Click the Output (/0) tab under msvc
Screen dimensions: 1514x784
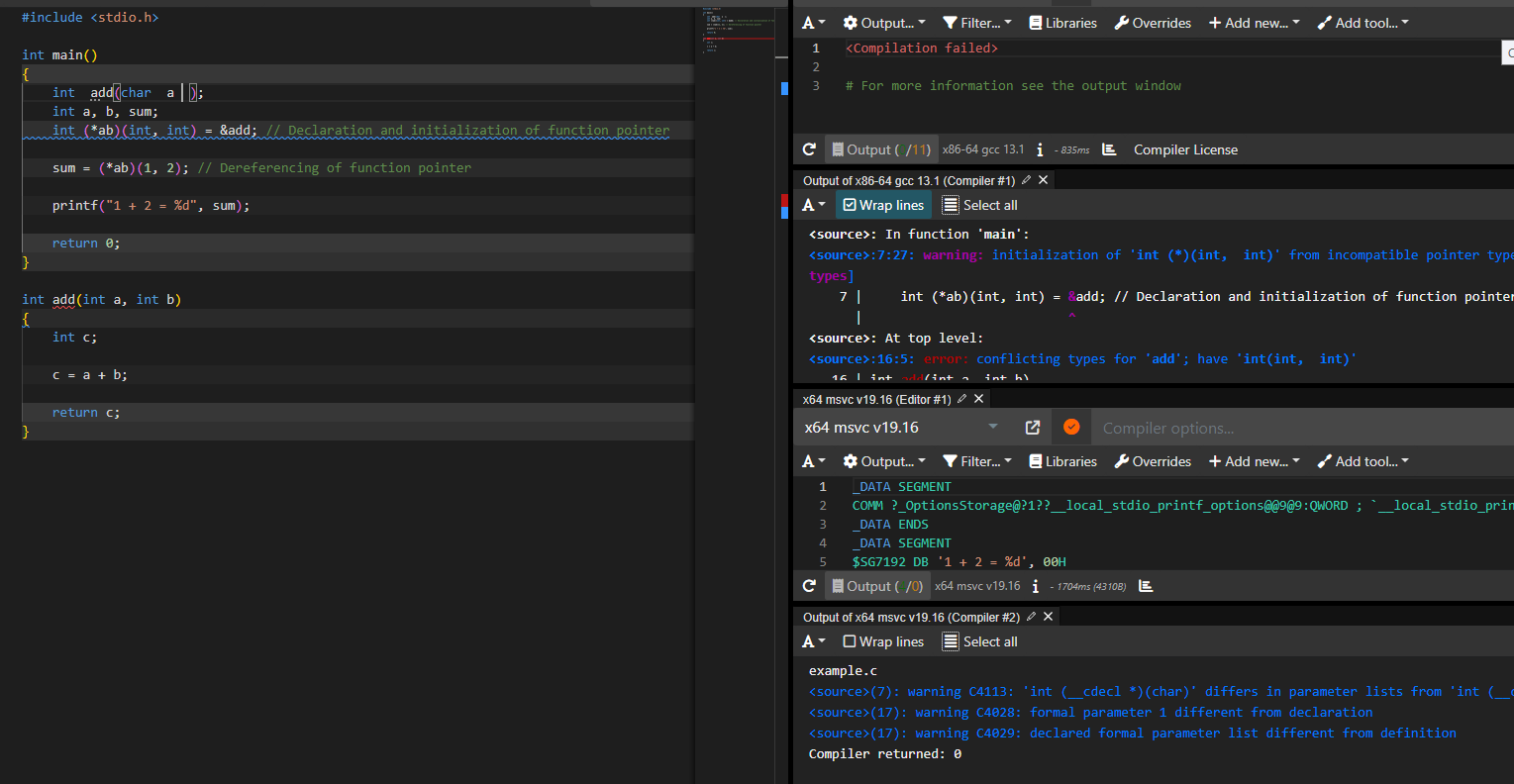click(x=876, y=585)
